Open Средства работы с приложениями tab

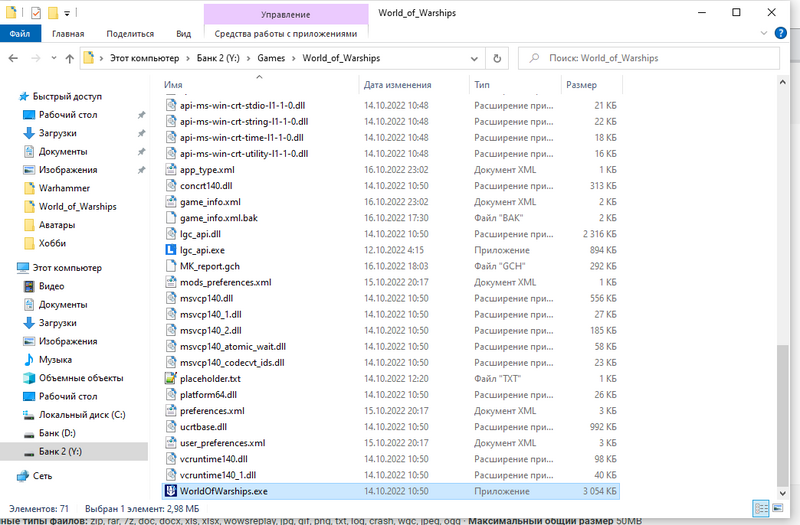tap(286, 34)
